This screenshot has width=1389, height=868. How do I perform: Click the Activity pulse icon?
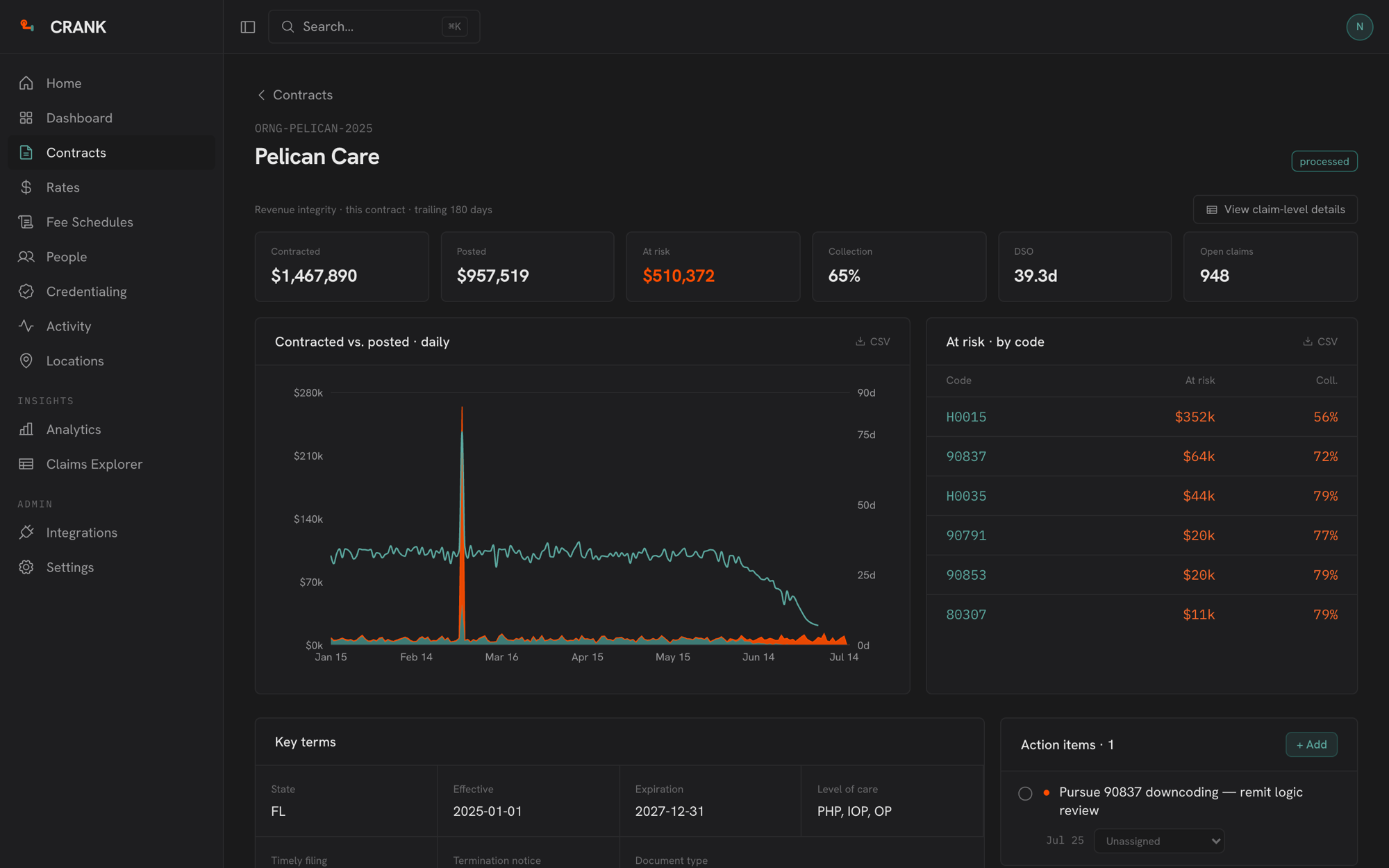tap(26, 326)
